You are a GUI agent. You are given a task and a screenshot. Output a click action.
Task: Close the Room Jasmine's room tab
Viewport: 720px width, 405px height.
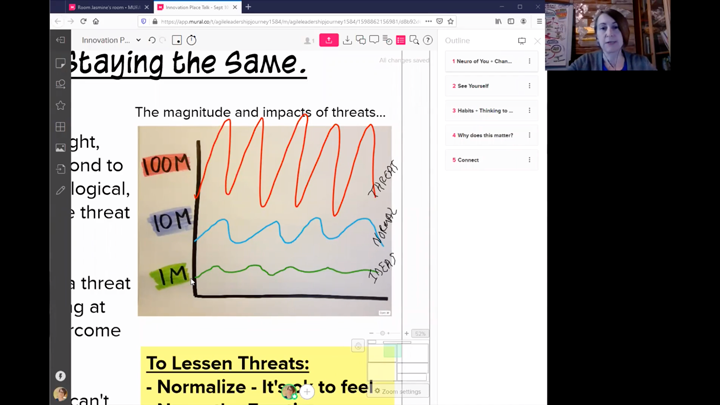tap(147, 7)
